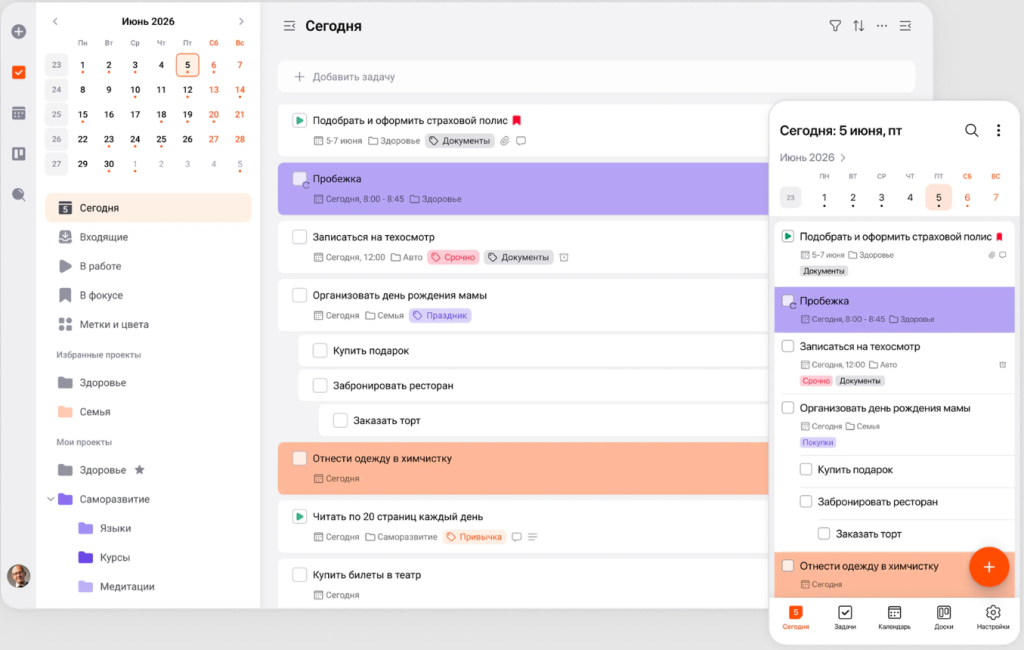Check the Купить билеты в театр checkbox

point(299,575)
